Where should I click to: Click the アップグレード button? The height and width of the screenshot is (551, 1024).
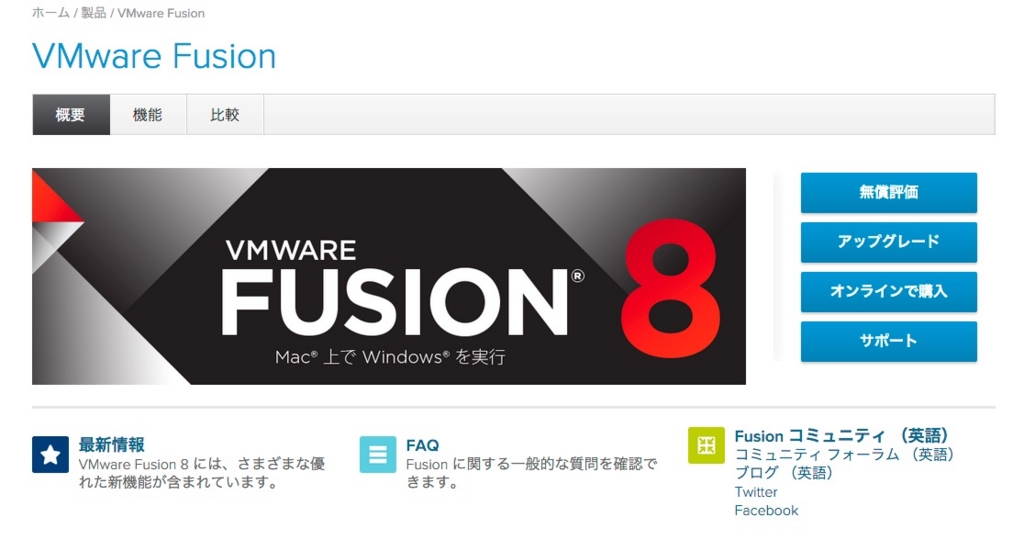click(x=889, y=242)
